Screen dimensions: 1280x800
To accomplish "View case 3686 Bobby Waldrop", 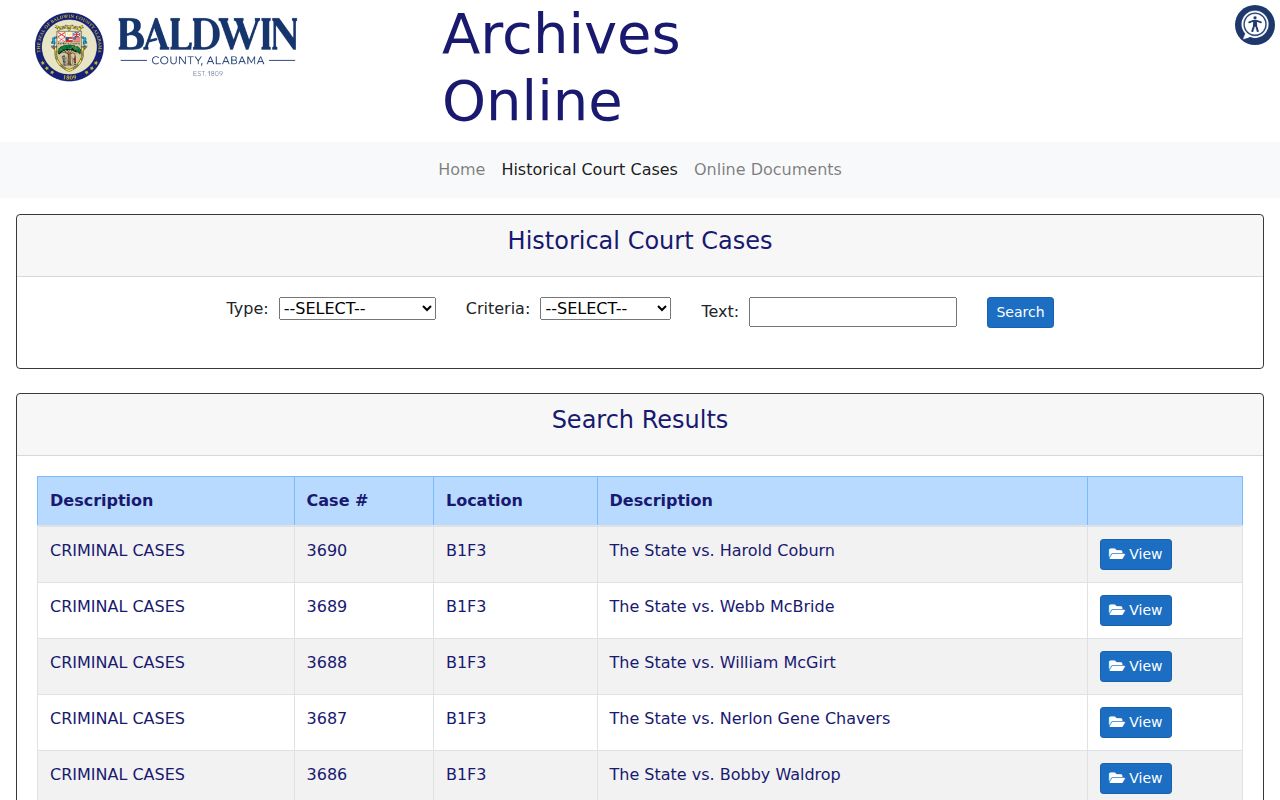I will (x=1135, y=779).
